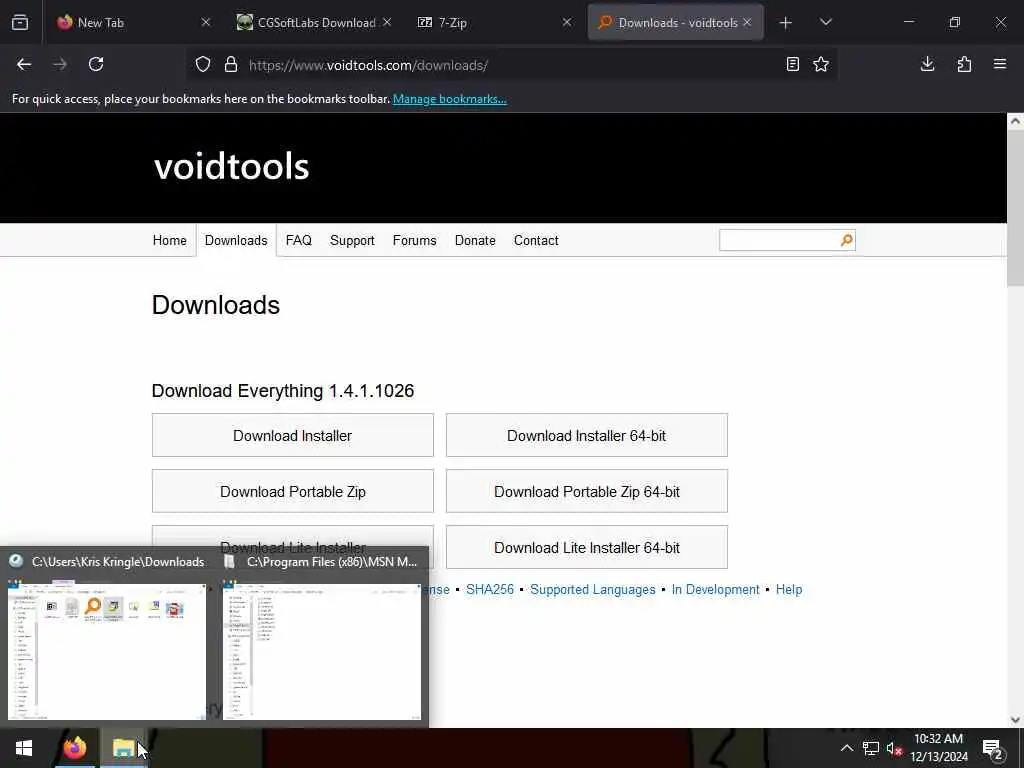Image resolution: width=1024 pixels, height=768 pixels.
Task: Click Download Lite Installer 64-bit button
Action: point(586,547)
